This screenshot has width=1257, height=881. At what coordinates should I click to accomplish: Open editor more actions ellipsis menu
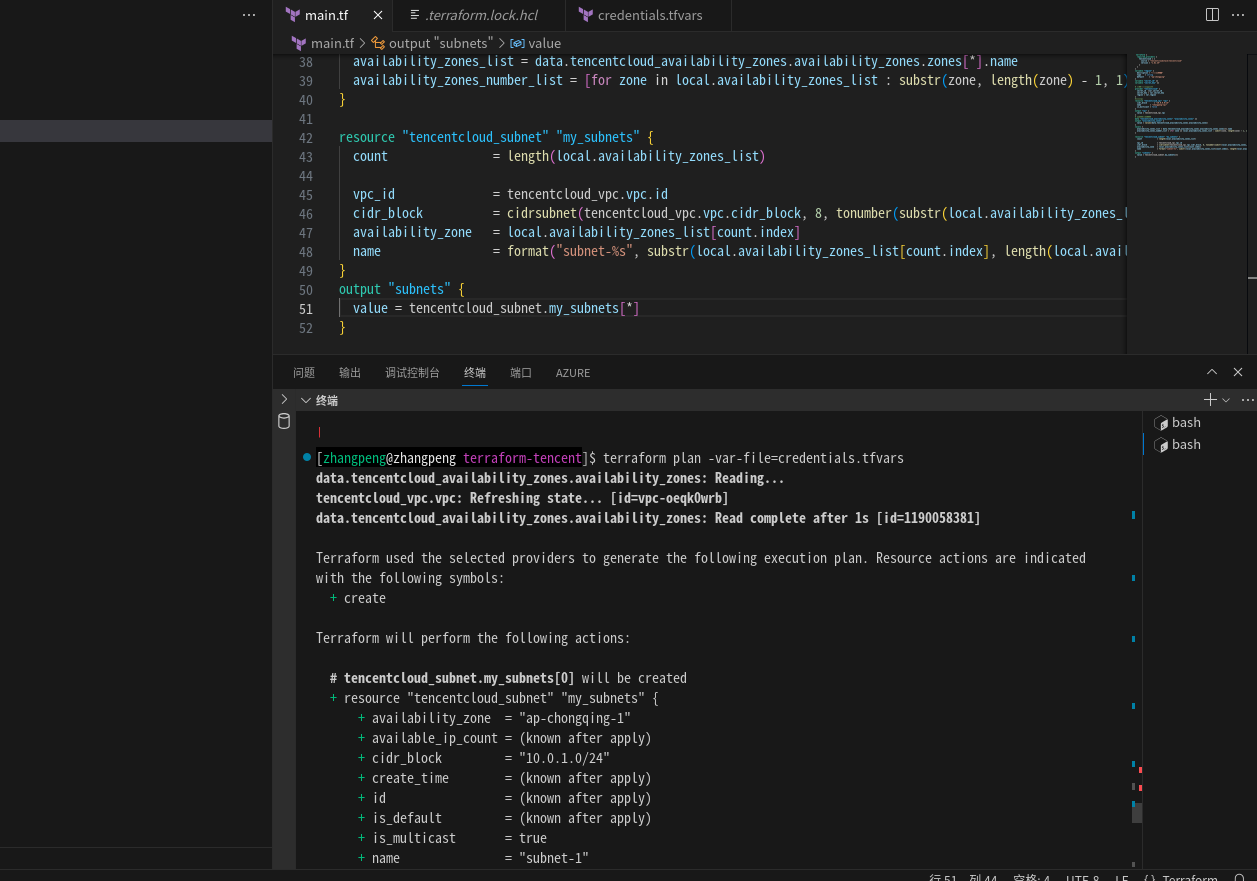1240,15
